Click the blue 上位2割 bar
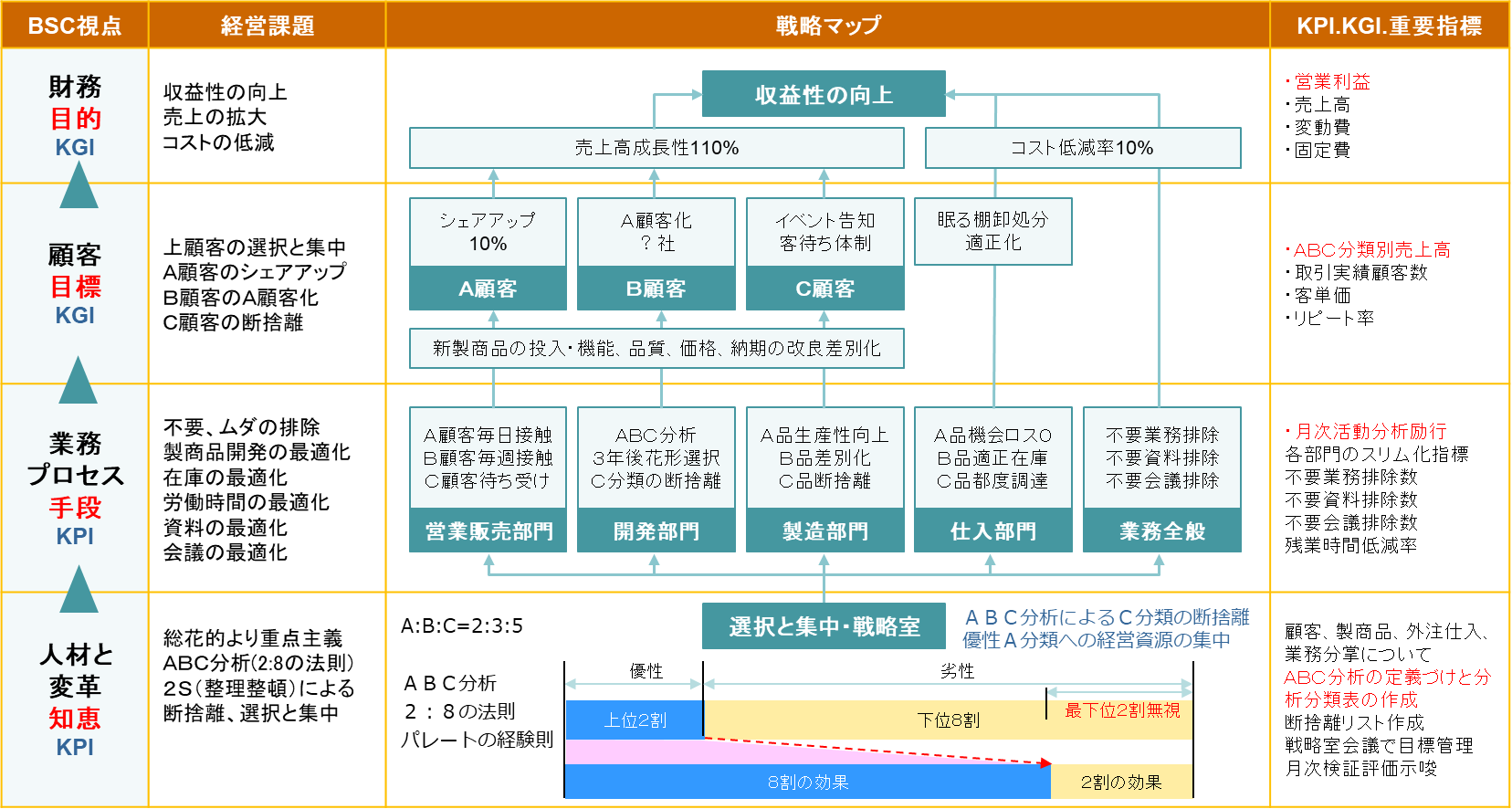The height and width of the screenshot is (809, 1512). (635, 720)
